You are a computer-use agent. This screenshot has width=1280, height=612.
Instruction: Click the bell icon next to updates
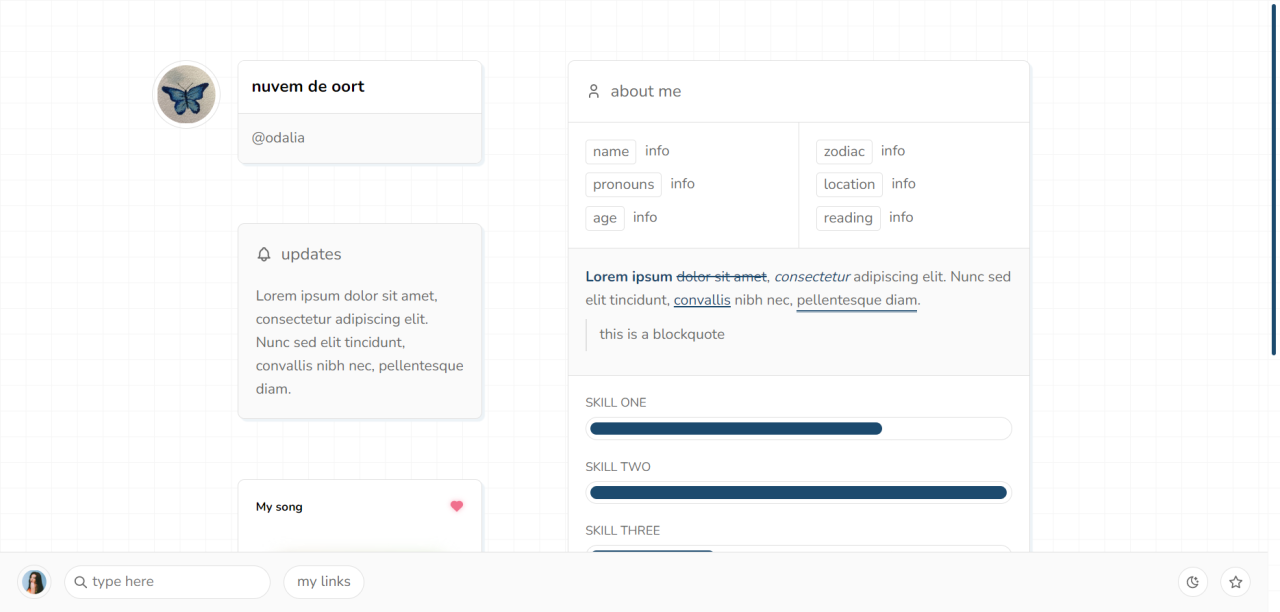coord(264,255)
